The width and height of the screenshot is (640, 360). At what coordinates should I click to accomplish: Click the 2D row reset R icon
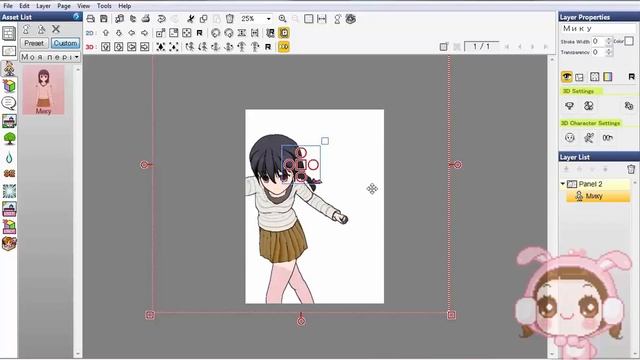pyautogui.click(x=200, y=33)
